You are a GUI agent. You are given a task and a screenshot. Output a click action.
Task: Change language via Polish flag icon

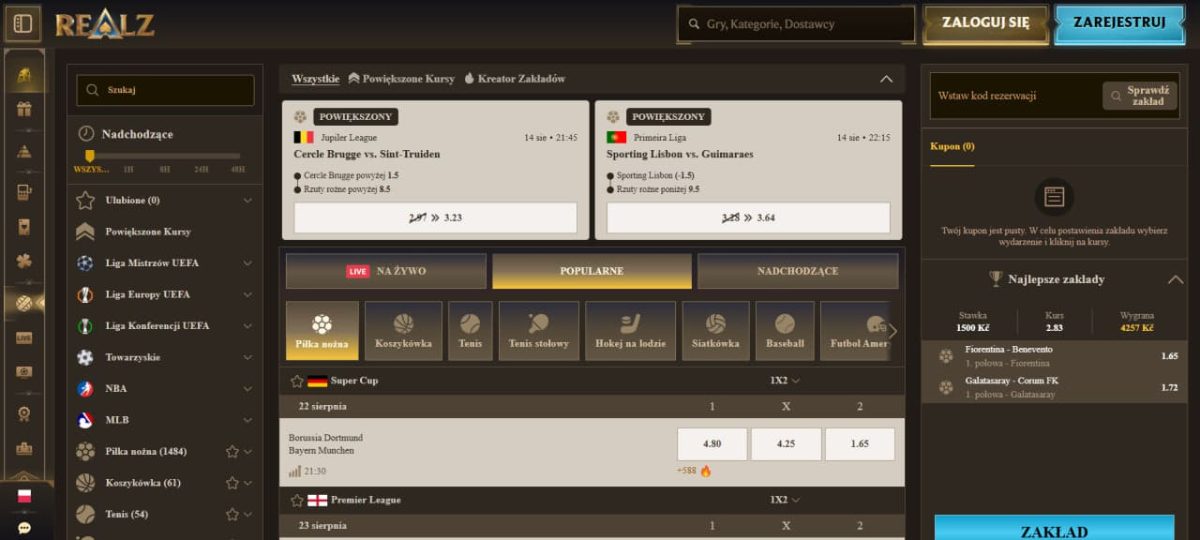click(x=24, y=496)
